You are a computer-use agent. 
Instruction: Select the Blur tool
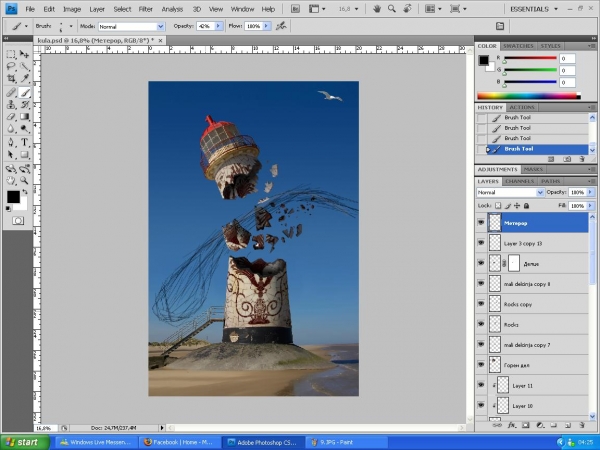[x=11, y=129]
